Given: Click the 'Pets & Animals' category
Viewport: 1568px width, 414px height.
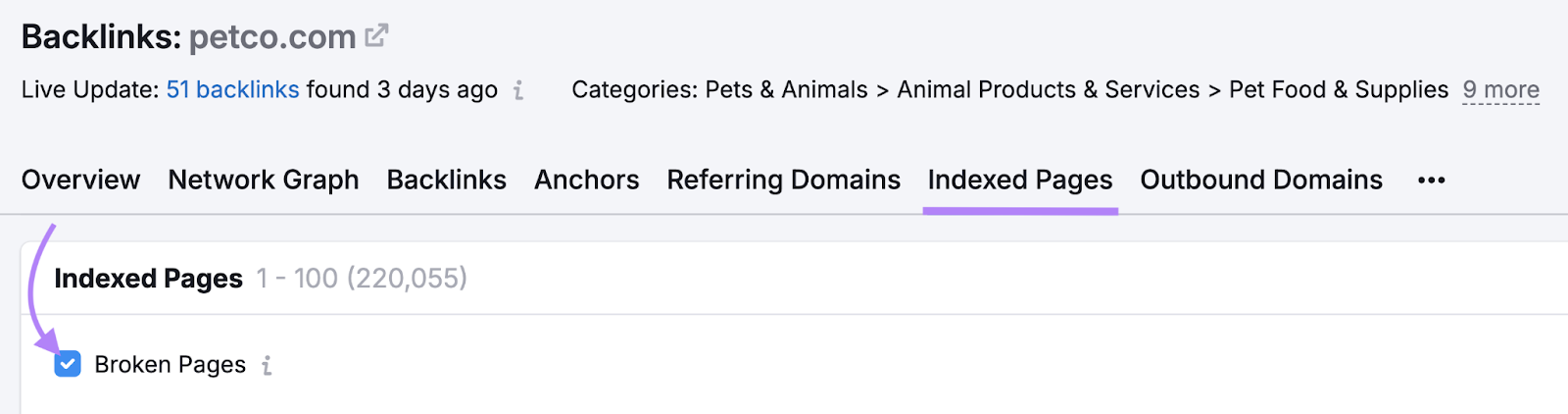Looking at the screenshot, I should [786, 90].
